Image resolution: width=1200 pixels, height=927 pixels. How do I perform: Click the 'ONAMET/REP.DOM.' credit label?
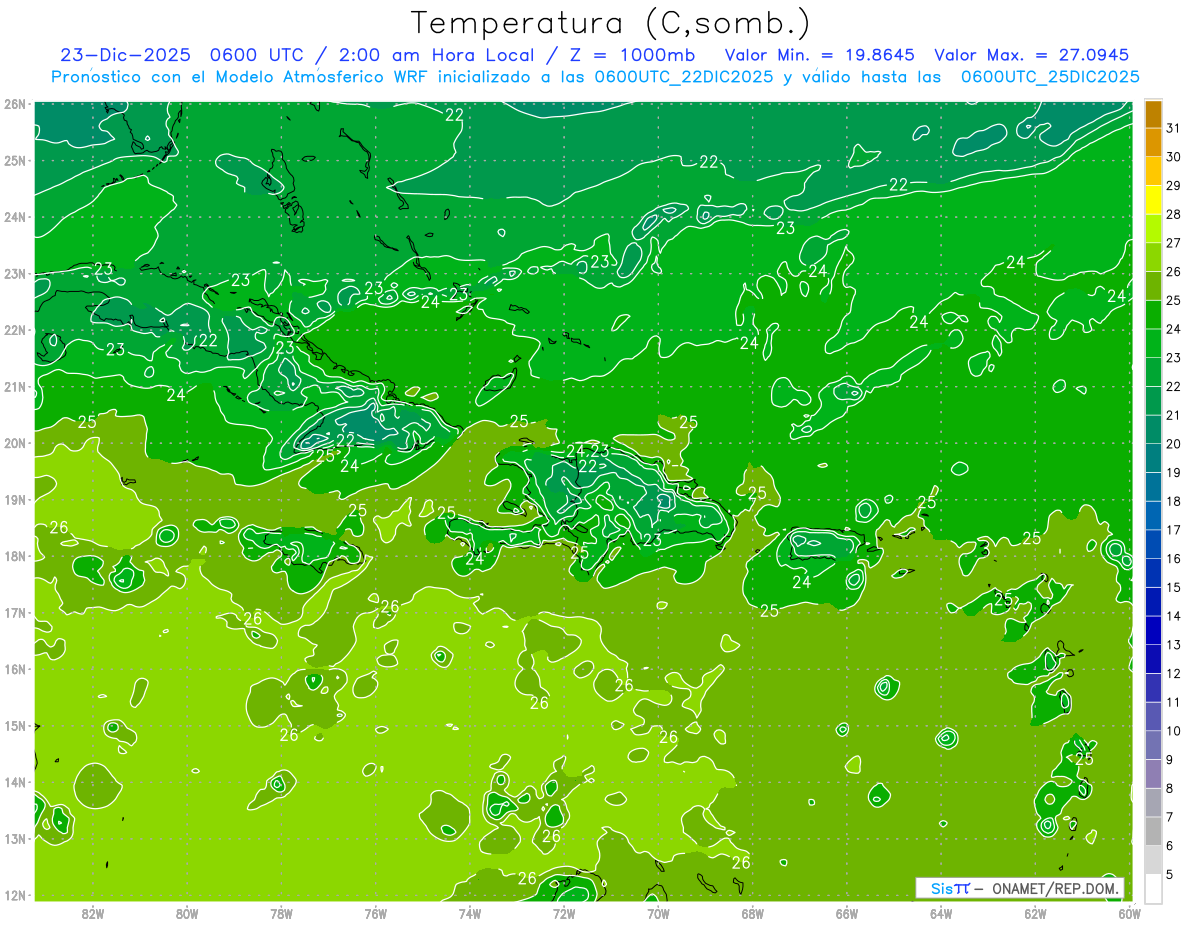click(1054, 888)
